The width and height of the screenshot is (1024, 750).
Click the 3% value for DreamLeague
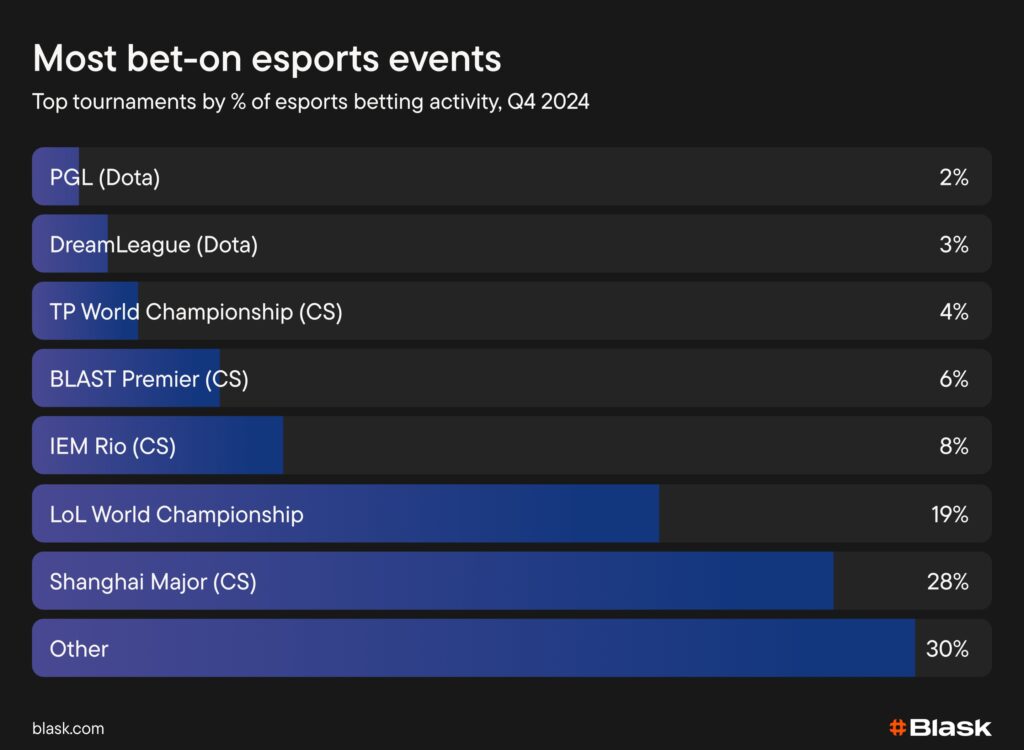pos(954,245)
